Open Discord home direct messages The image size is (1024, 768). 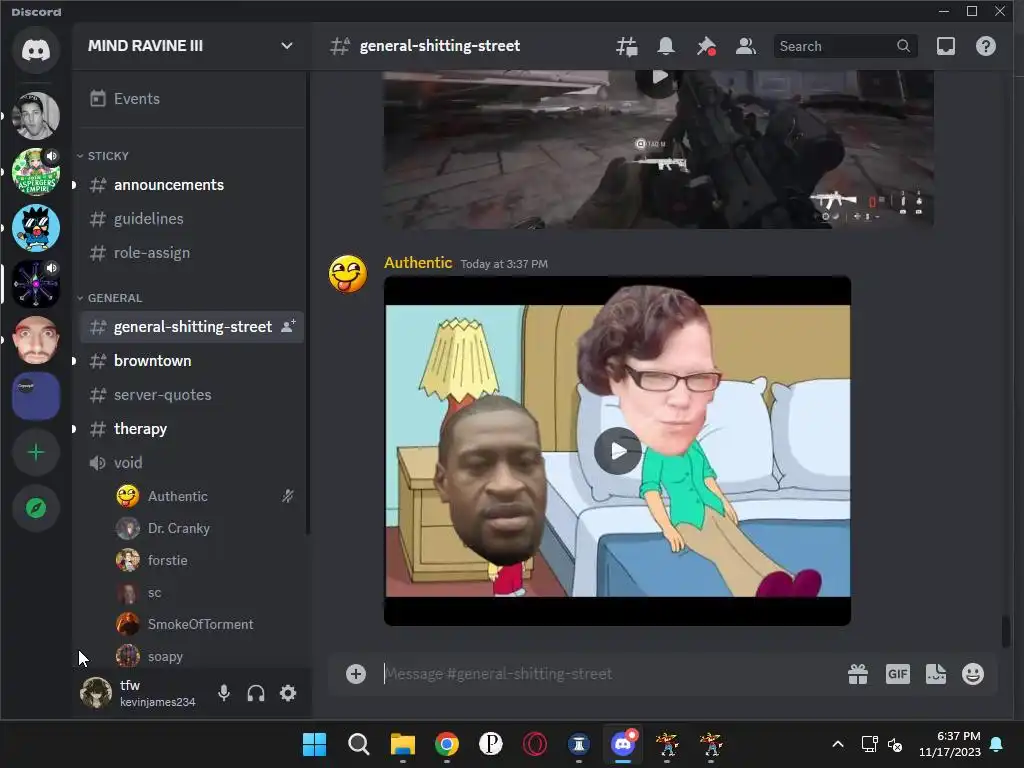click(36, 50)
